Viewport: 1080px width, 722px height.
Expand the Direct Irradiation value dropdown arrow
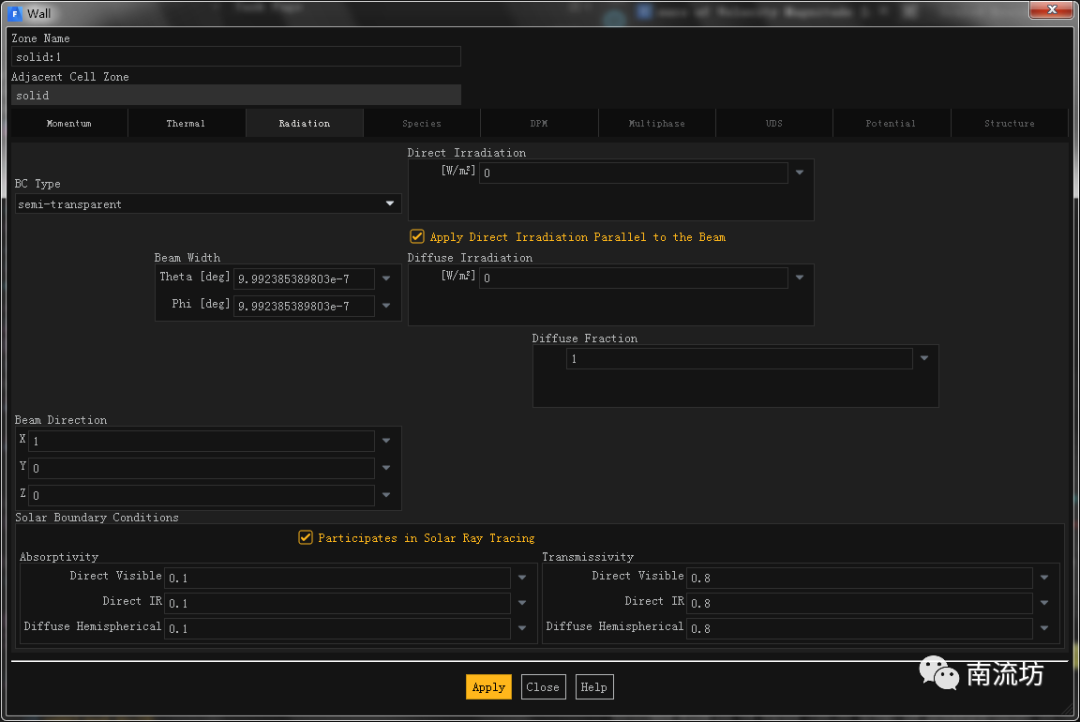[799, 173]
